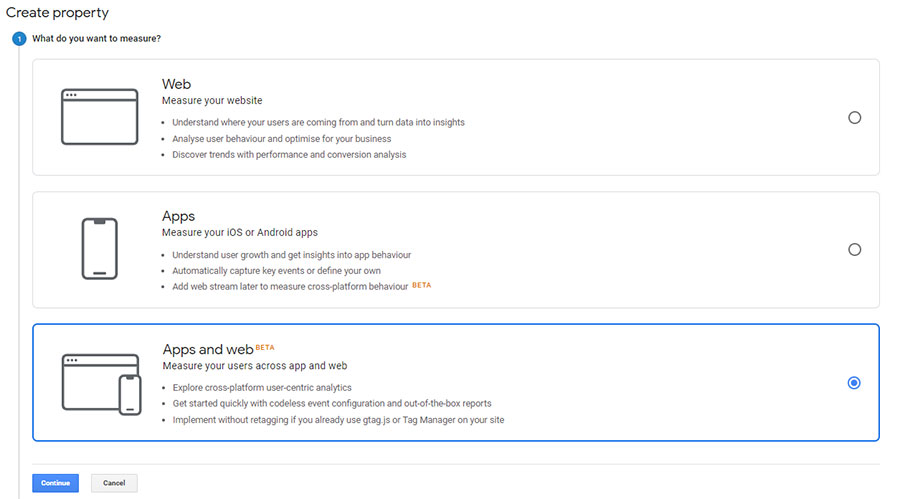This screenshot has width=900, height=499.
Task: Click the selected Apps and web radio button
Action: [854, 383]
